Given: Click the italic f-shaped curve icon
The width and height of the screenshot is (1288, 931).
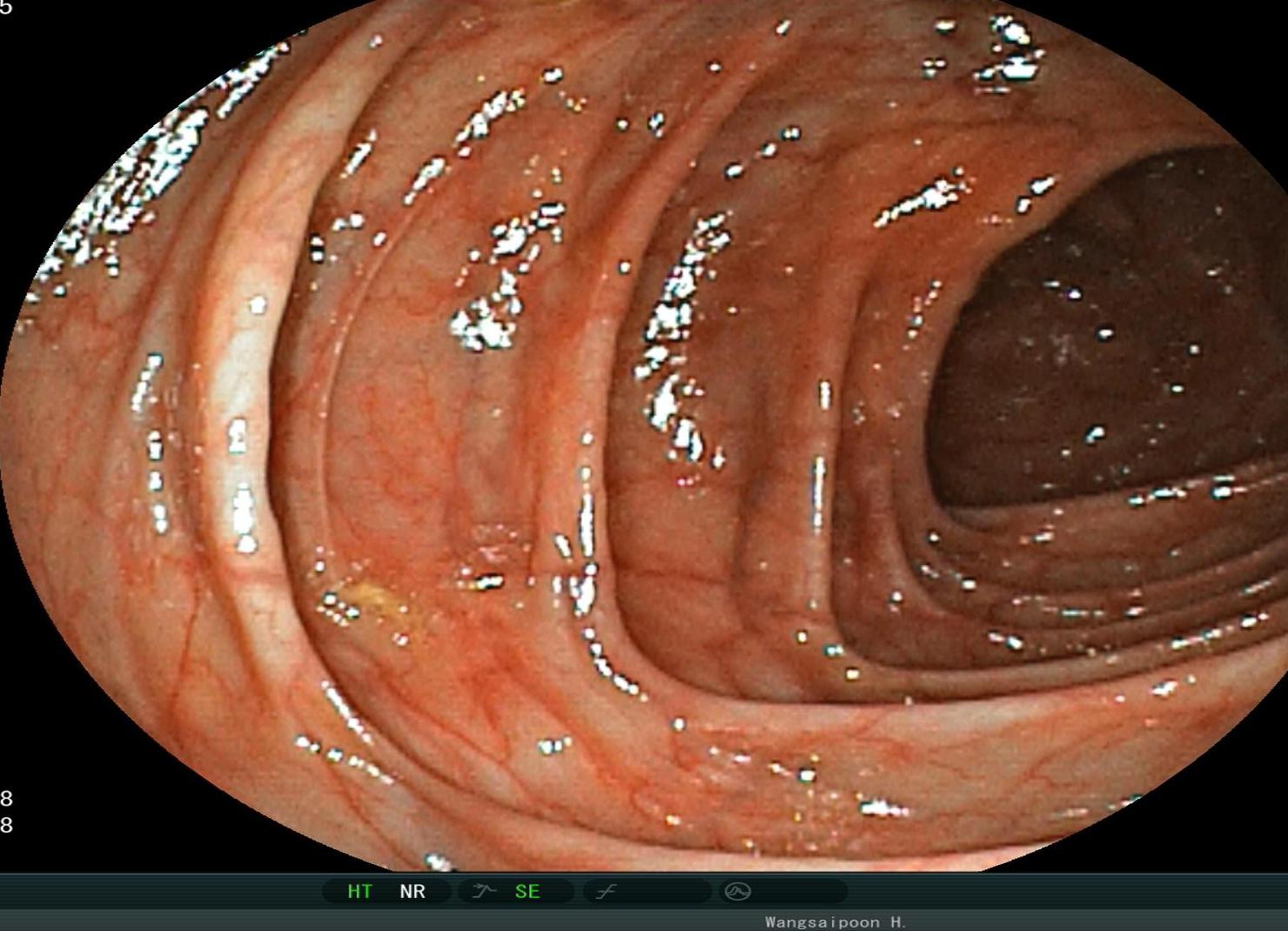Looking at the screenshot, I should tap(607, 891).
